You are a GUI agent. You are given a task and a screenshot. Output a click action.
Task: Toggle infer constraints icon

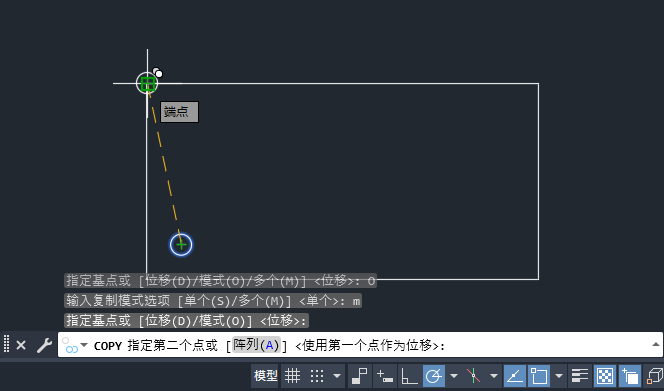360,375
